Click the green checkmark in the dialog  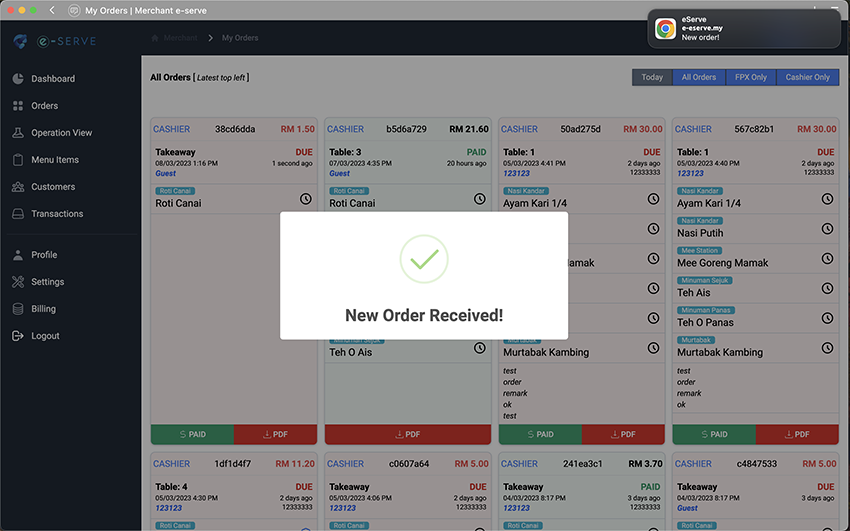click(424, 259)
